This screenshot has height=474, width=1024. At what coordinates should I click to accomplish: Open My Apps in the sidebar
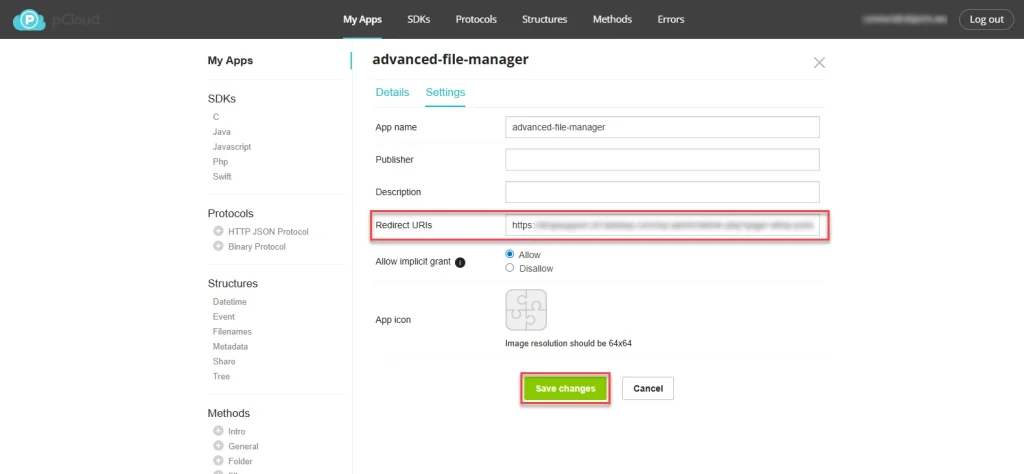click(231, 61)
